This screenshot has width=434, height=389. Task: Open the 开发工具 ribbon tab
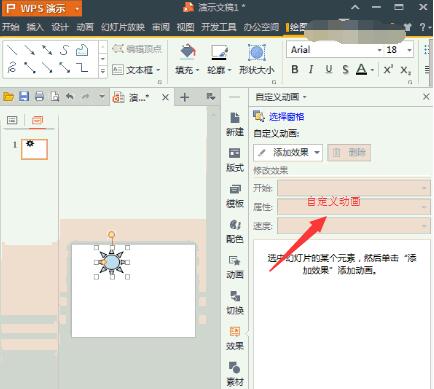(218, 27)
